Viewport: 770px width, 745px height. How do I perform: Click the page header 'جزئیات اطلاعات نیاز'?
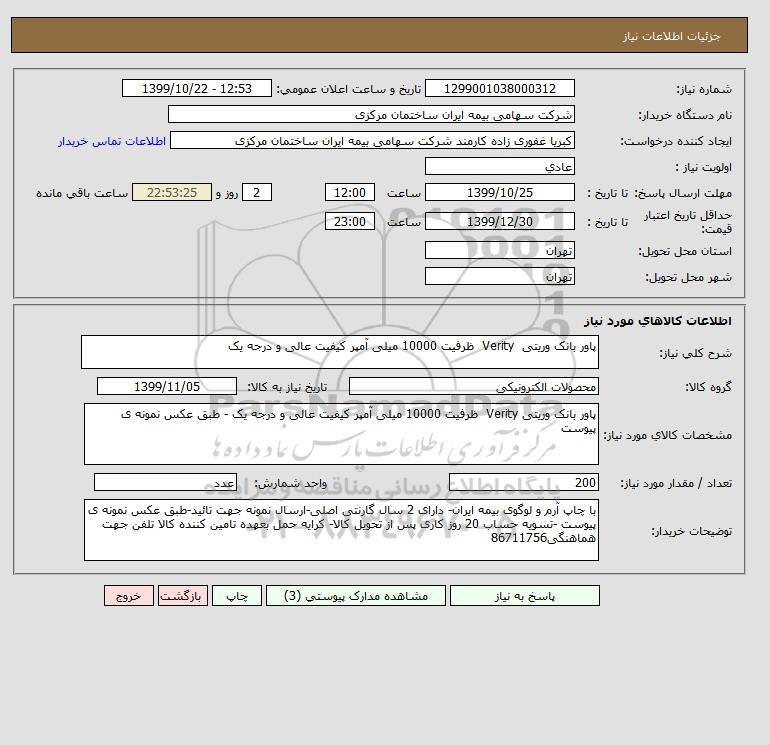(671, 36)
